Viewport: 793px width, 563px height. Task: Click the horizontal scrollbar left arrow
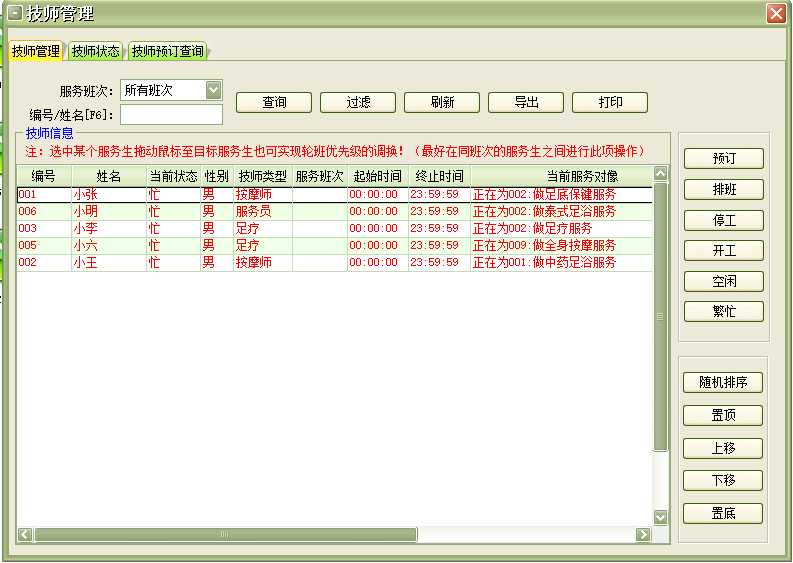(x=25, y=534)
